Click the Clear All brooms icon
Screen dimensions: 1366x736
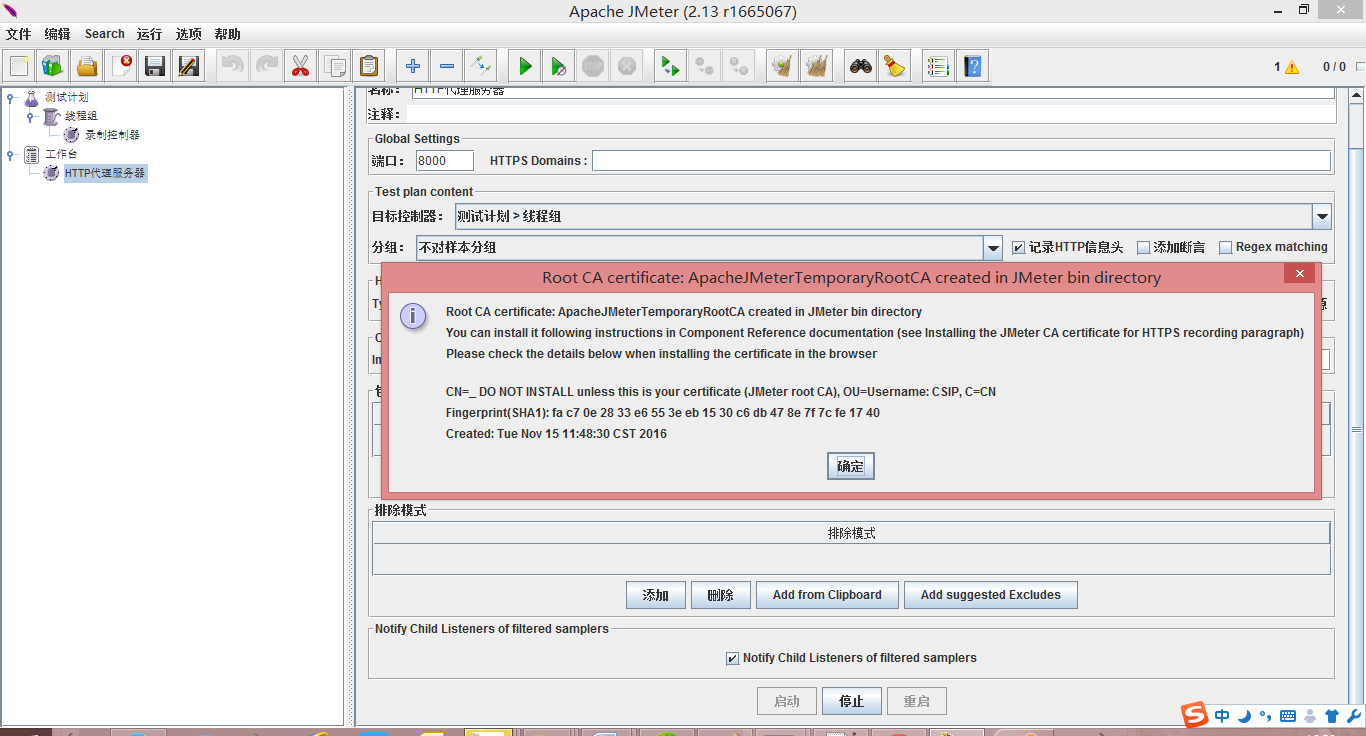tap(817, 67)
